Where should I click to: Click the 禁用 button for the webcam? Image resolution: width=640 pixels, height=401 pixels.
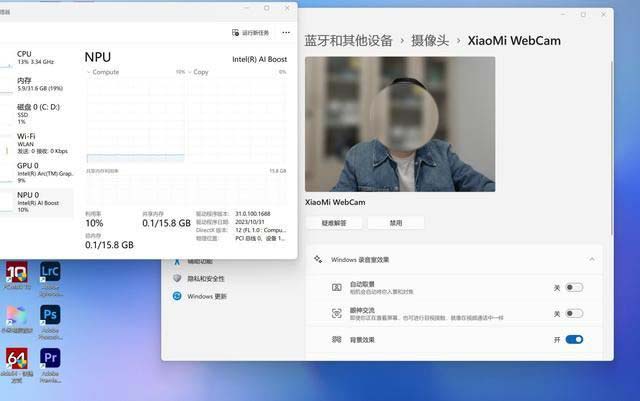tap(396, 223)
